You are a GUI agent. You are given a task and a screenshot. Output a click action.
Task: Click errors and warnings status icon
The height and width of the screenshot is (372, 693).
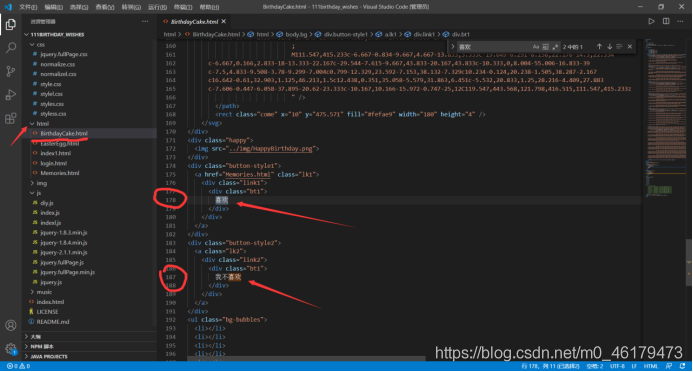[x=19, y=366]
